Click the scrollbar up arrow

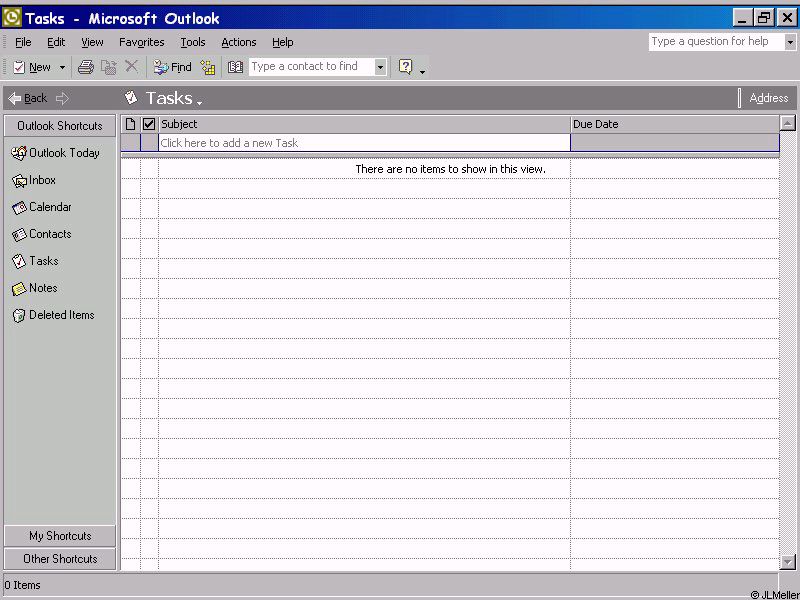pos(788,123)
